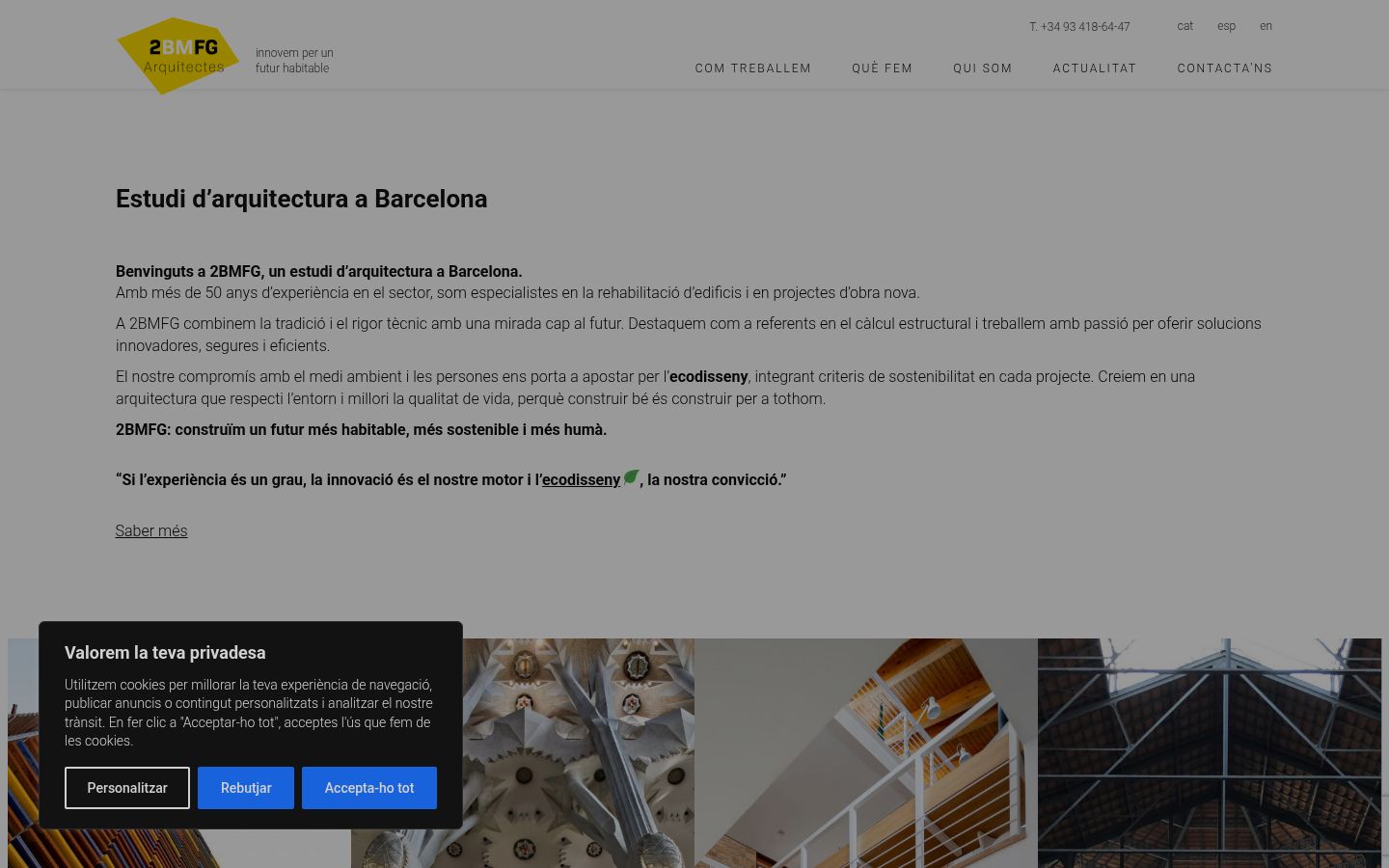Switch language to esp
The image size is (1389, 868).
[1226, 26]
